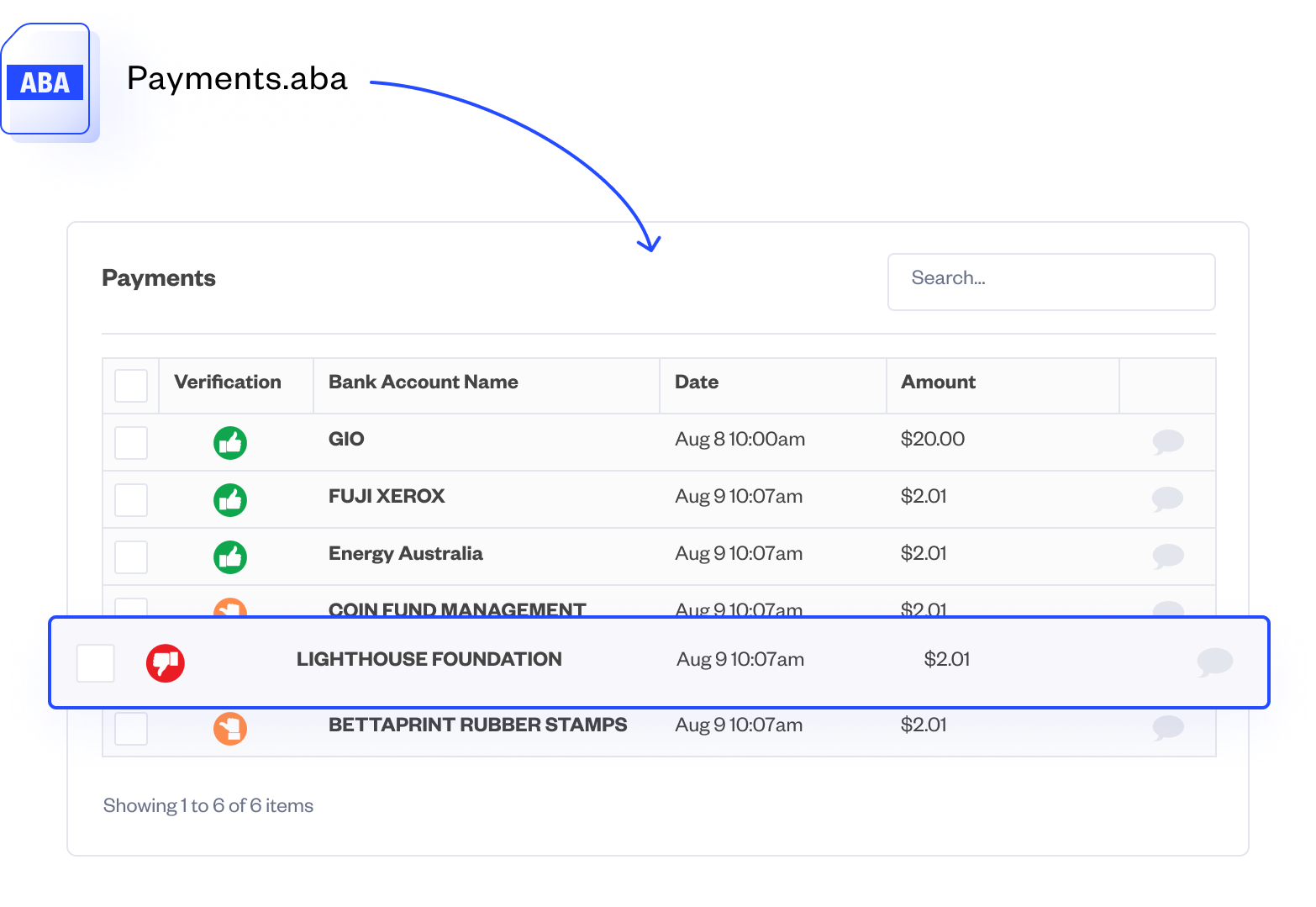
Task: Toggle the select-all checkbox in the header row
Action: [x=130, y=385]
